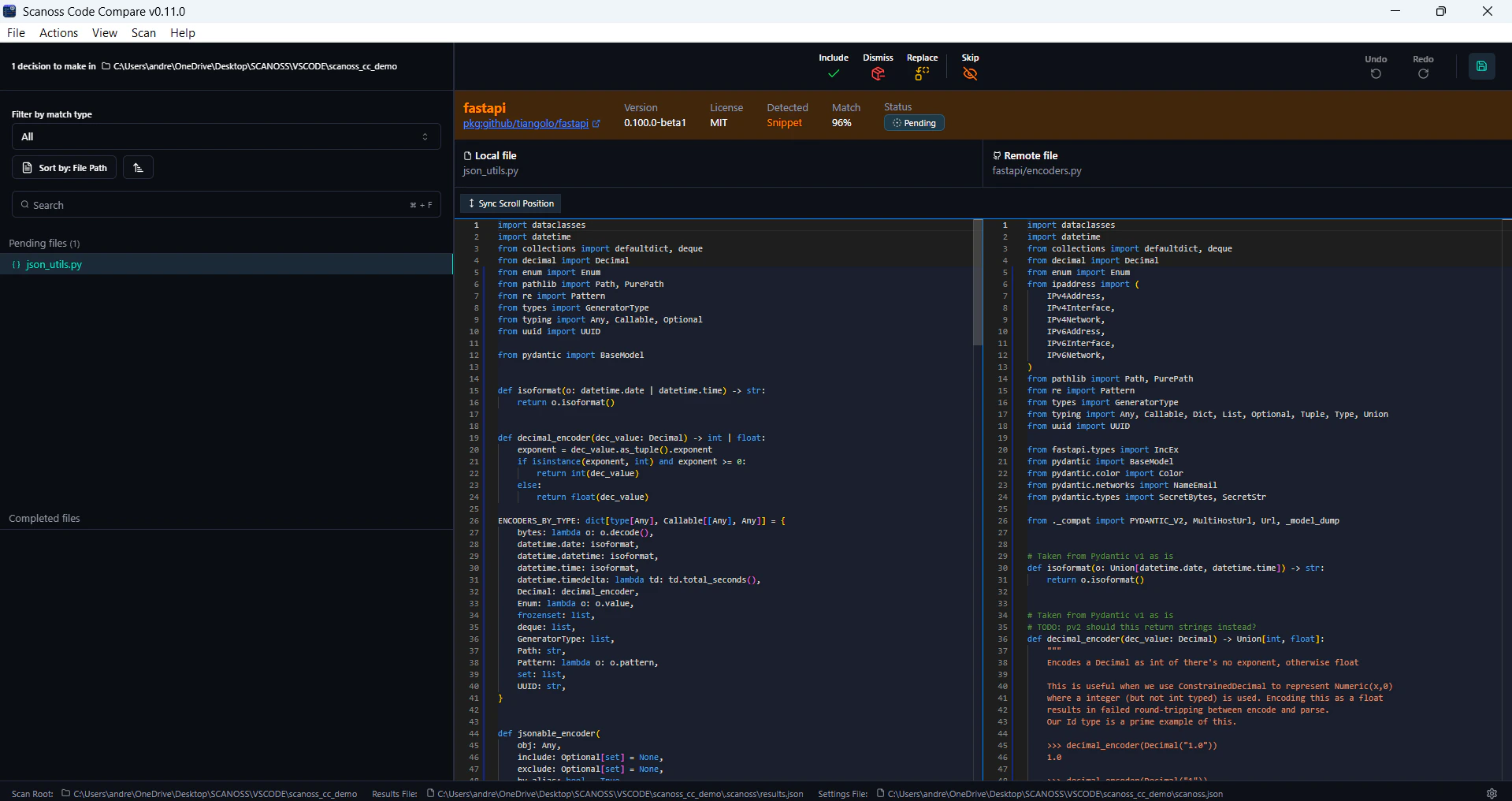Open the Sort by: File Path selector
1512x801 pixels.
pos(64,167)
